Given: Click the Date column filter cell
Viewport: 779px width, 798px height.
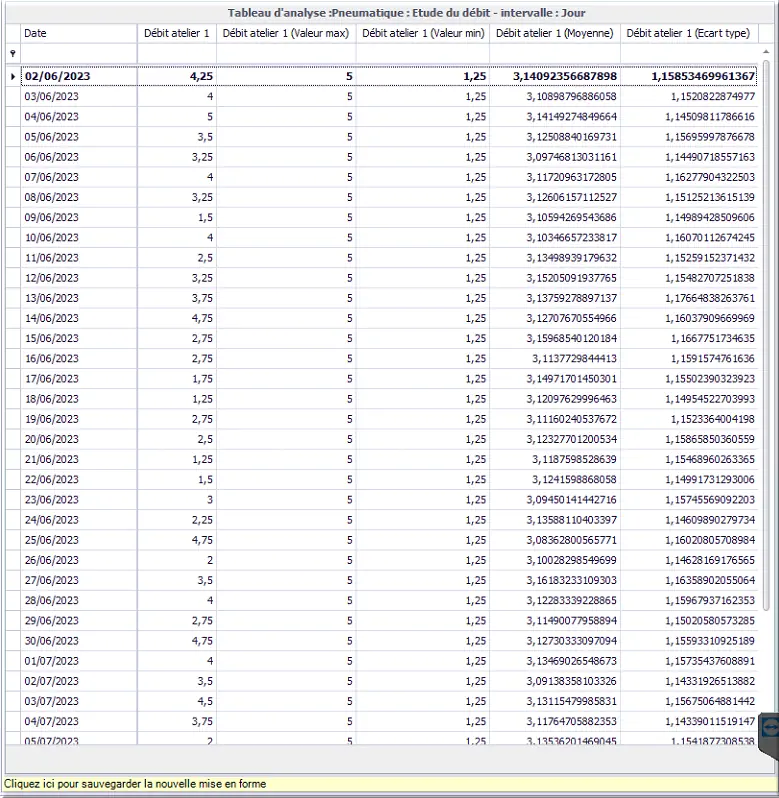Looking at the screenshot, I should click(x=78, y=53).
